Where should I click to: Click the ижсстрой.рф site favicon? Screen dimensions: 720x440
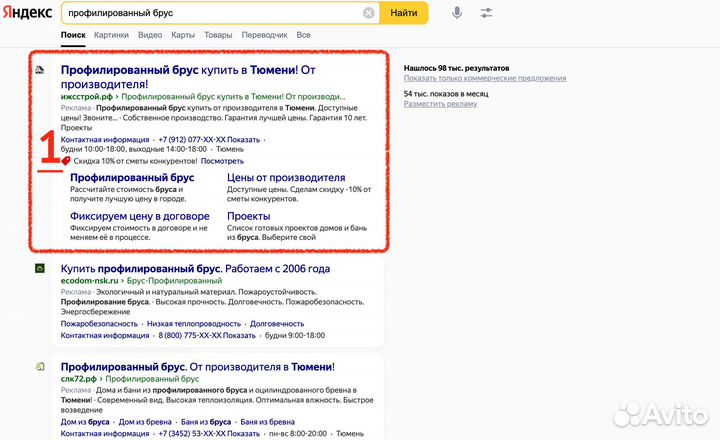tap(40, 70)
